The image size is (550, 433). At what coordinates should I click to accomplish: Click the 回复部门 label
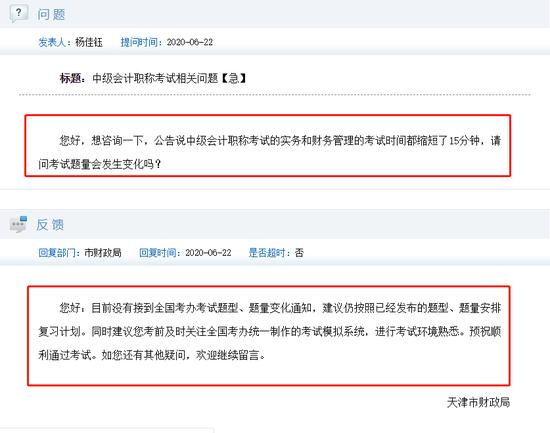57,253
